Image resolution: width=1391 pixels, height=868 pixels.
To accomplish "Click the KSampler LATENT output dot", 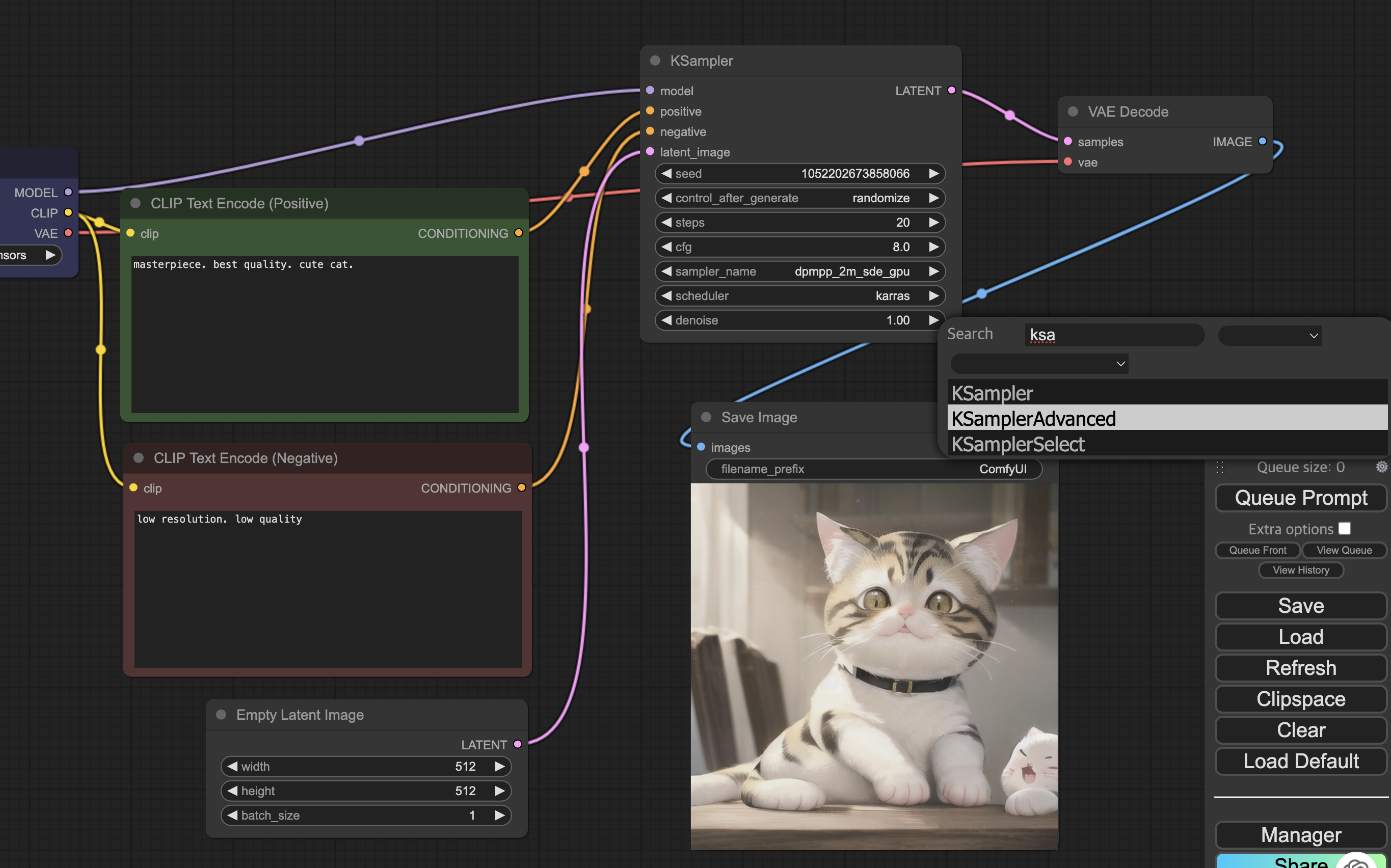I will point(951,90).
